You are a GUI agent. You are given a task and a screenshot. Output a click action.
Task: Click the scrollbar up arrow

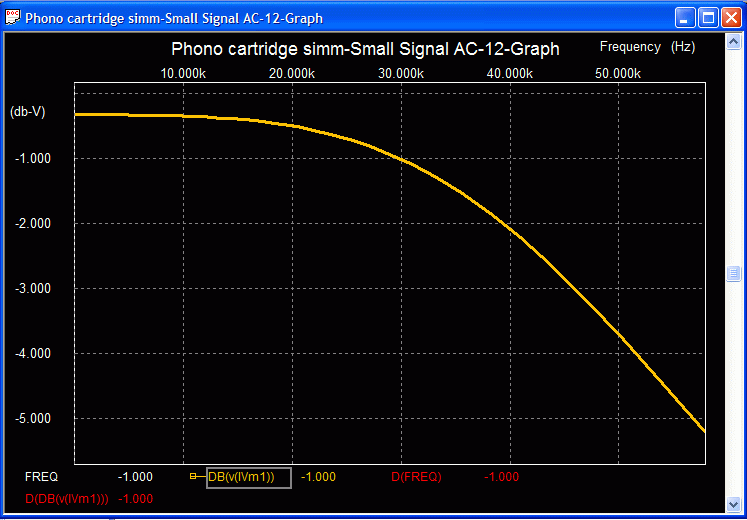pyautogui.click(x=734, y=40)
